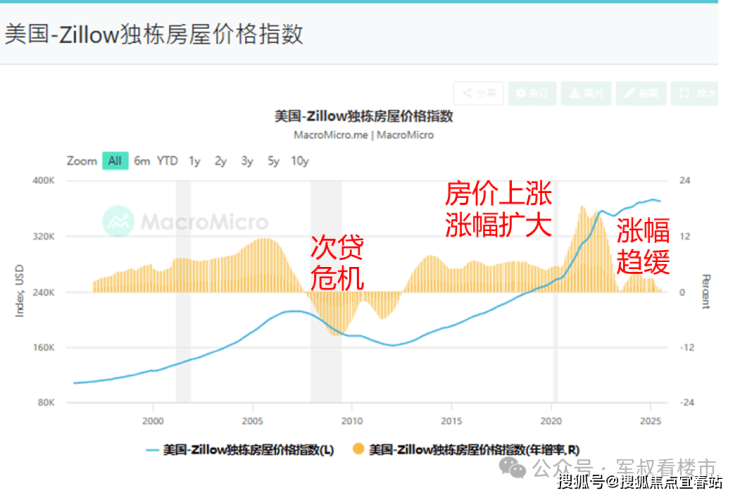Image resolution: width=740 pixels, height=498 pixels.
Task: Toggle the yellow annual growth rate (R) legend series
Action: click(466, 449)
